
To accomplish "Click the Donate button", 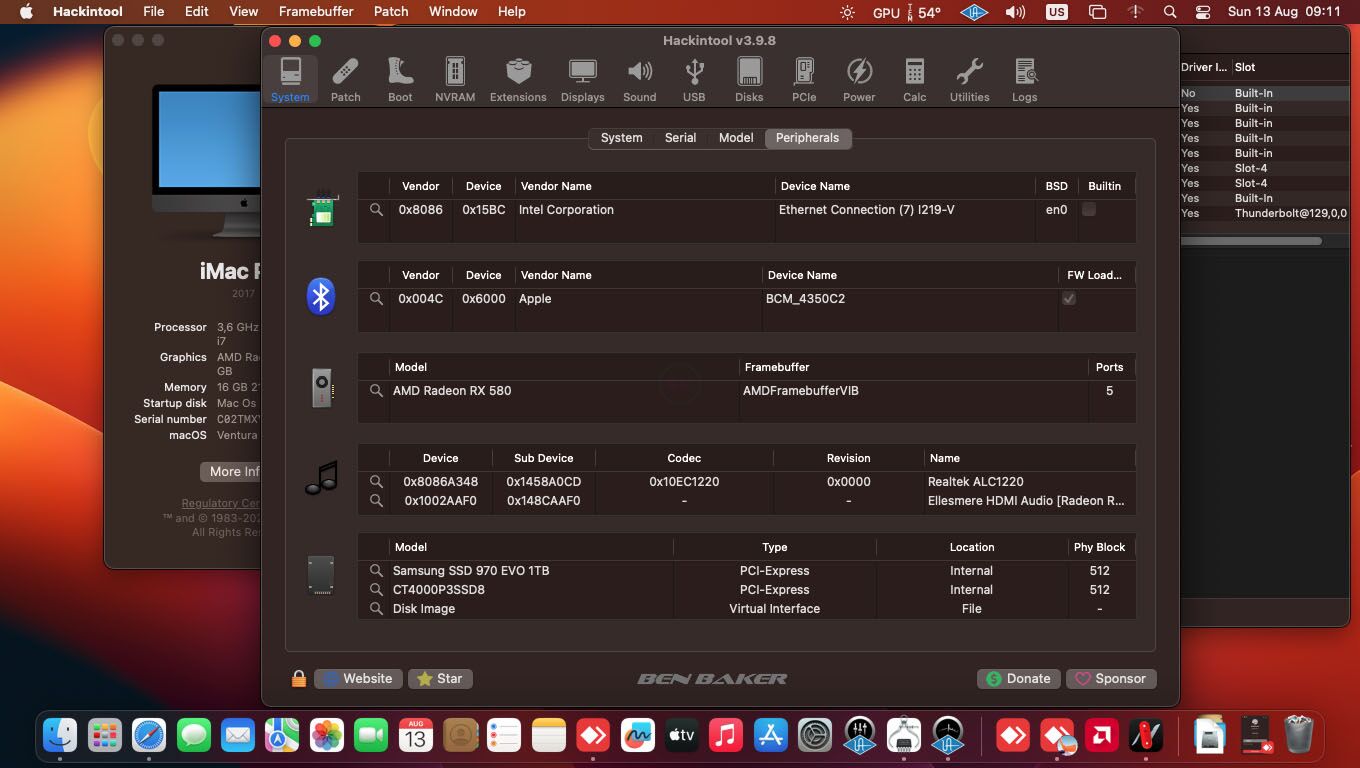I will coord(1018,678).
